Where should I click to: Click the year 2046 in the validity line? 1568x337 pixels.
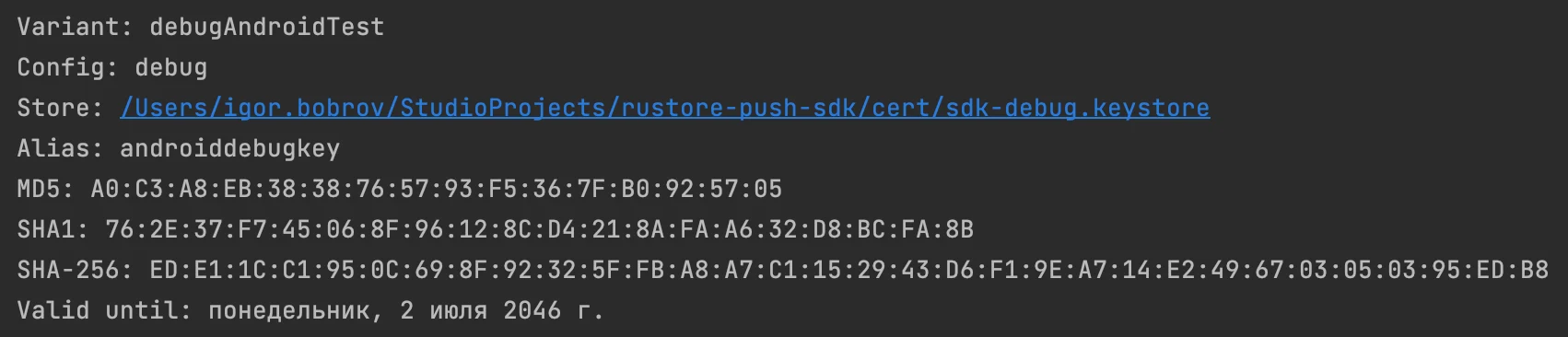pyautogui.click(x=532, y=310)
